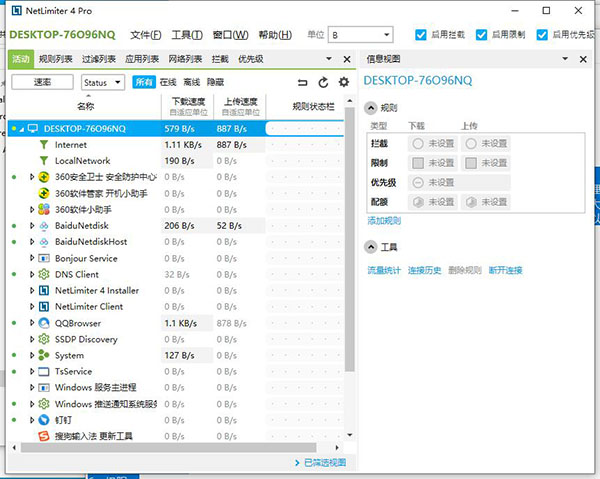The image size is (600, 479).
Task: Switch to the 网络列表 tab
Action: point(185,59)
